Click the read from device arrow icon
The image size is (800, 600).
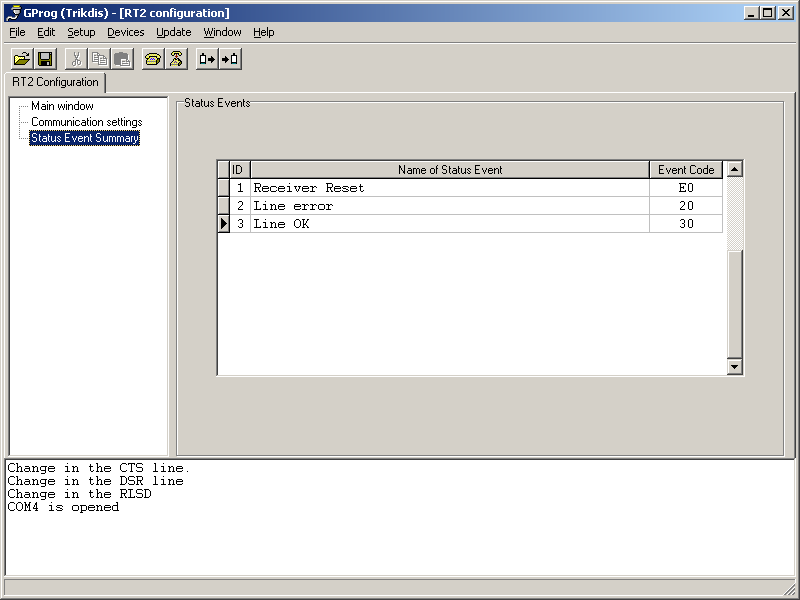click(207, 59)
